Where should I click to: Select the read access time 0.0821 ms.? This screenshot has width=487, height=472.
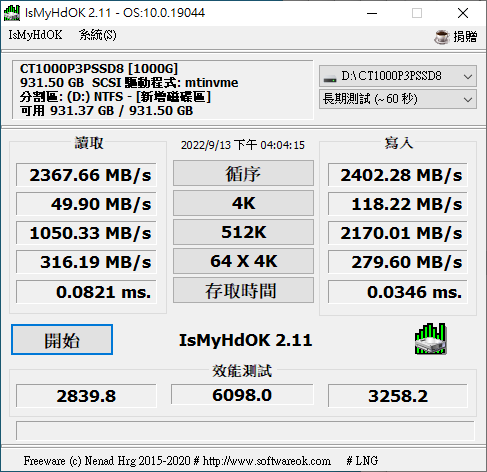[x=86, y=292]
